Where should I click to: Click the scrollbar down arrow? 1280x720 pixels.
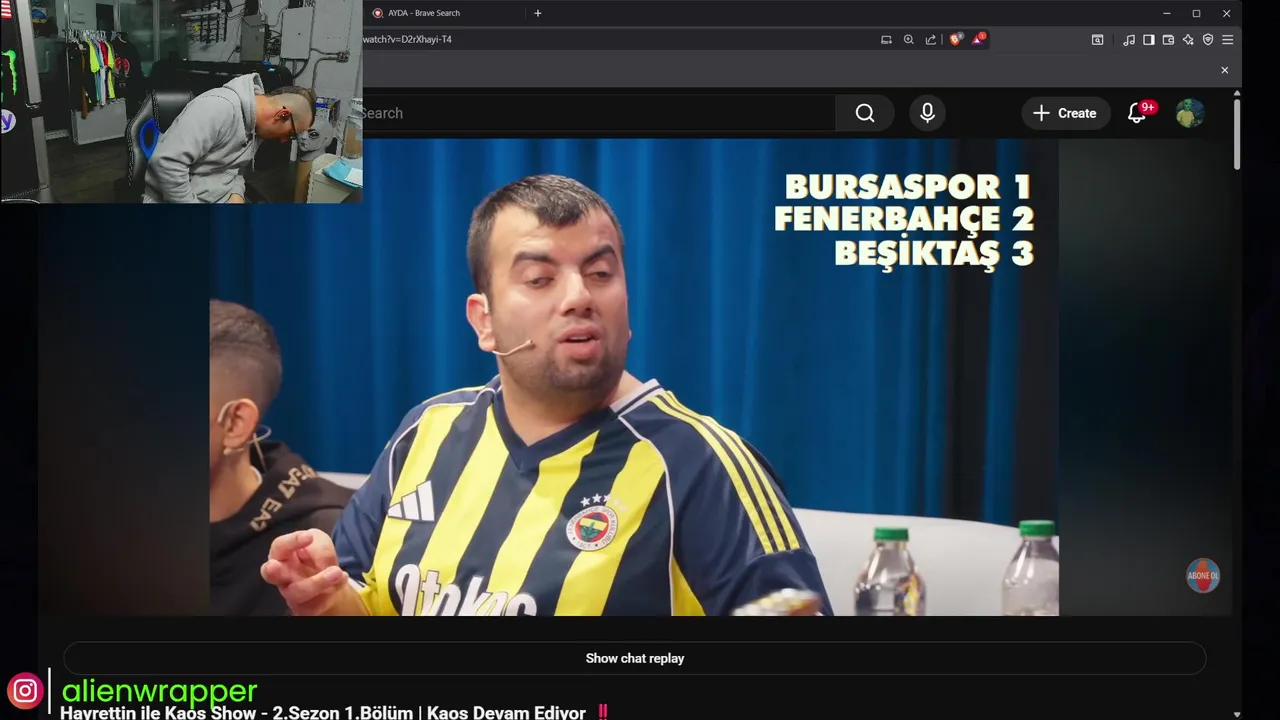[x=1237, y=714]
